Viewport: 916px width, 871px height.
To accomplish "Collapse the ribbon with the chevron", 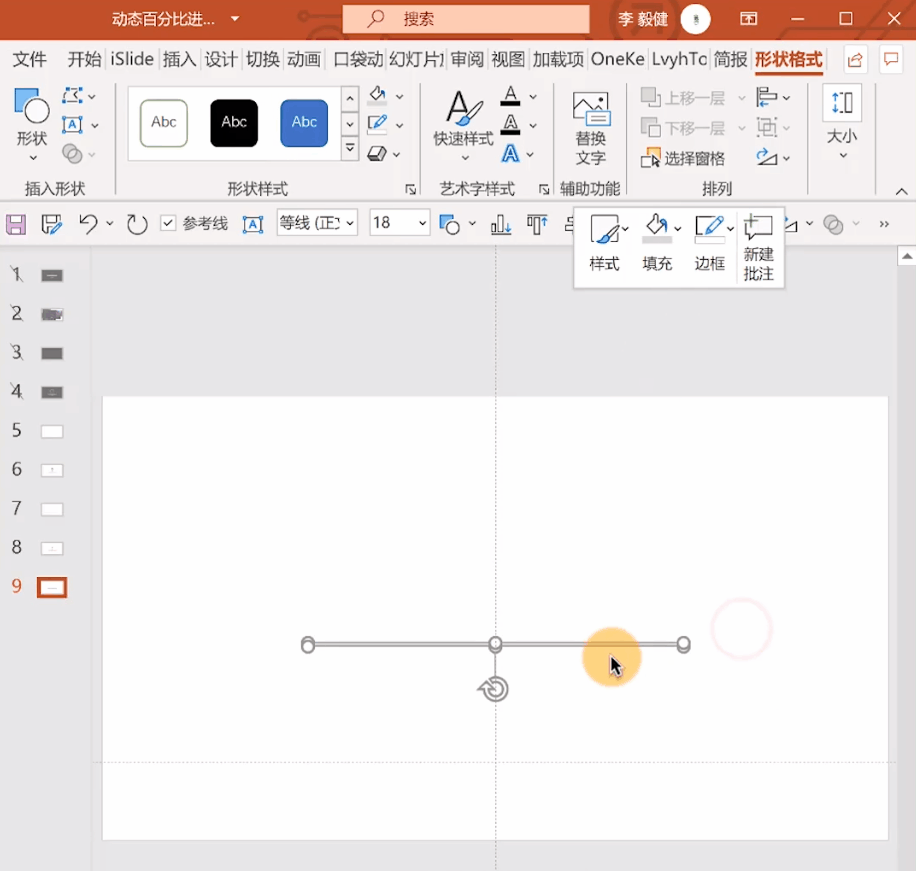I will (901, 191).
